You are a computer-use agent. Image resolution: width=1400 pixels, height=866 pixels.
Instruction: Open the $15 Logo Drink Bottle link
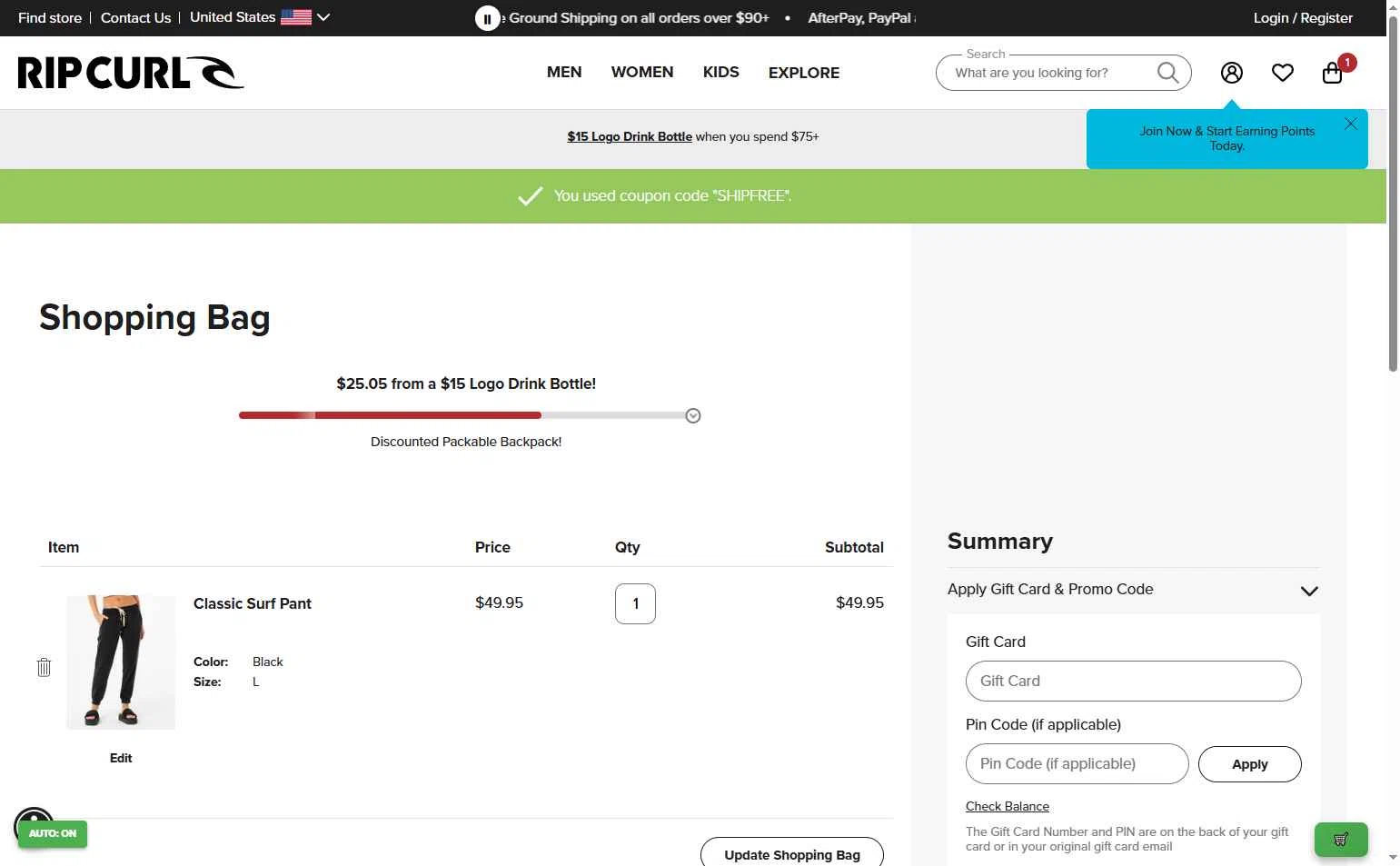coord(630,136)
